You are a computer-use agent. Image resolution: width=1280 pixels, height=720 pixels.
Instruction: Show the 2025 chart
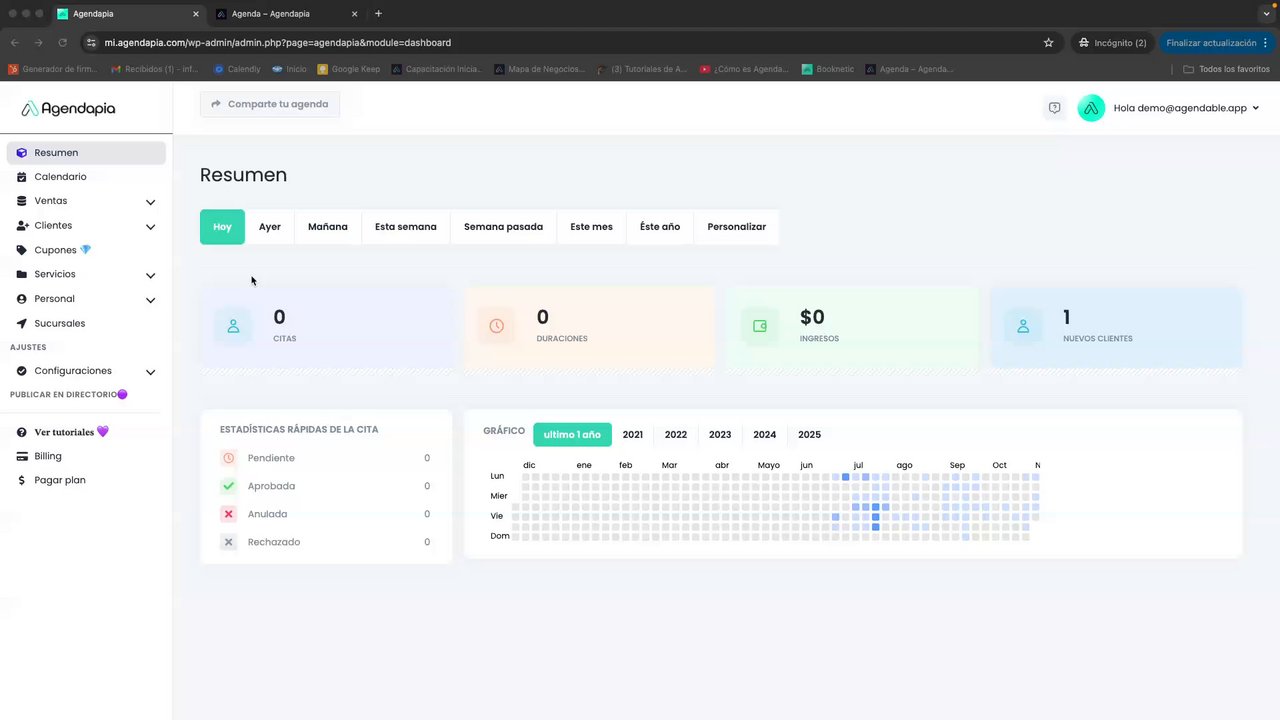[810, 435]
